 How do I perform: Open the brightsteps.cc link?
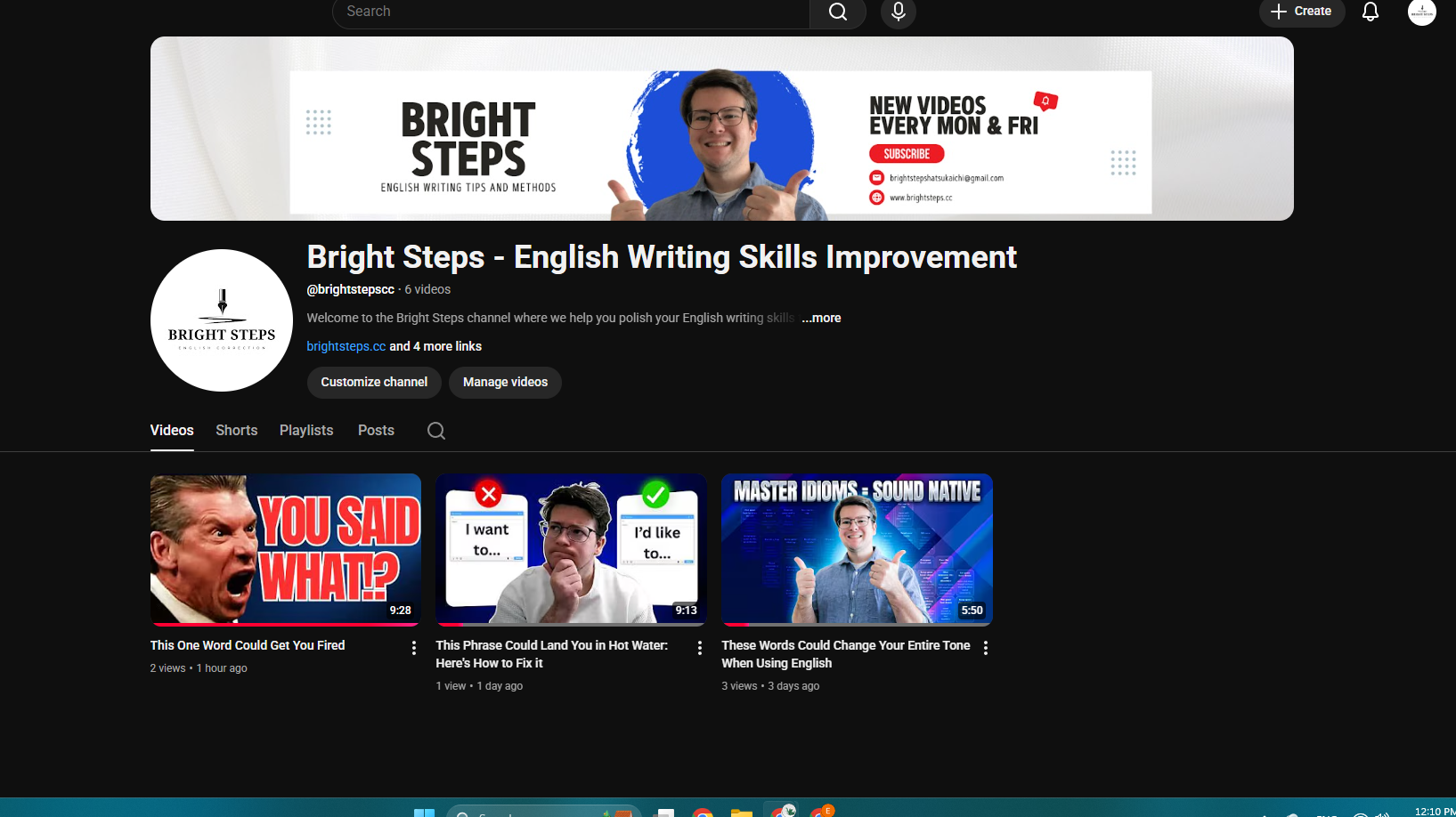pos(346,346)
